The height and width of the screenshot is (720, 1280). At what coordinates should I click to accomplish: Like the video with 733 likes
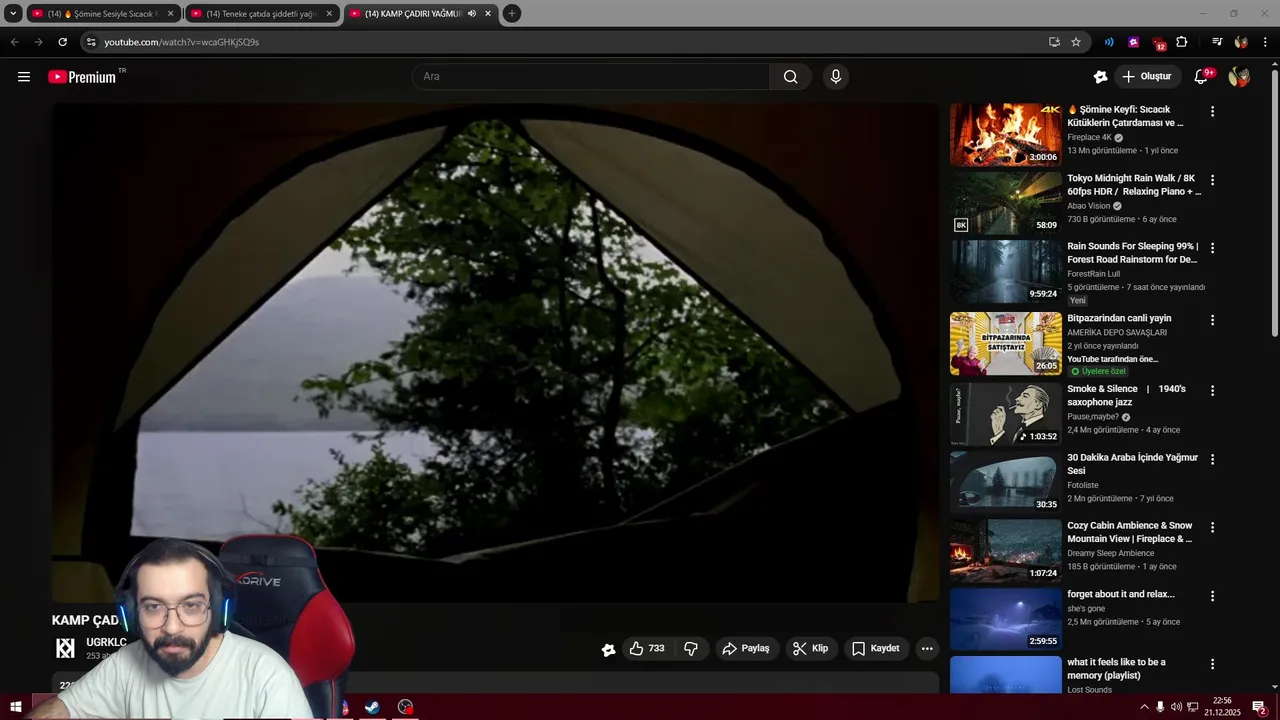pyautogui.click(x=647, y=649)
